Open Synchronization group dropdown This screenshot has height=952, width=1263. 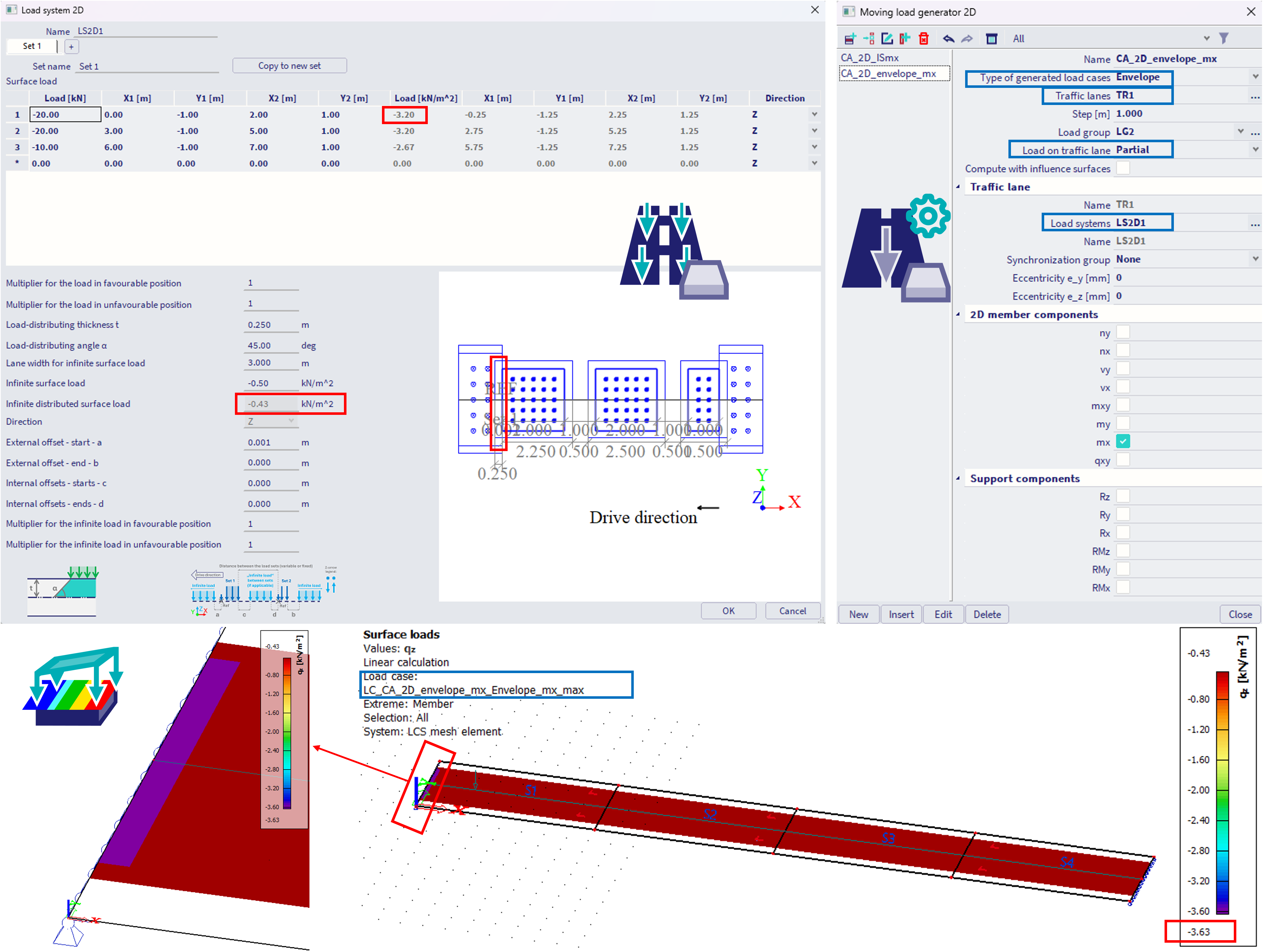tap(1255, 259)
